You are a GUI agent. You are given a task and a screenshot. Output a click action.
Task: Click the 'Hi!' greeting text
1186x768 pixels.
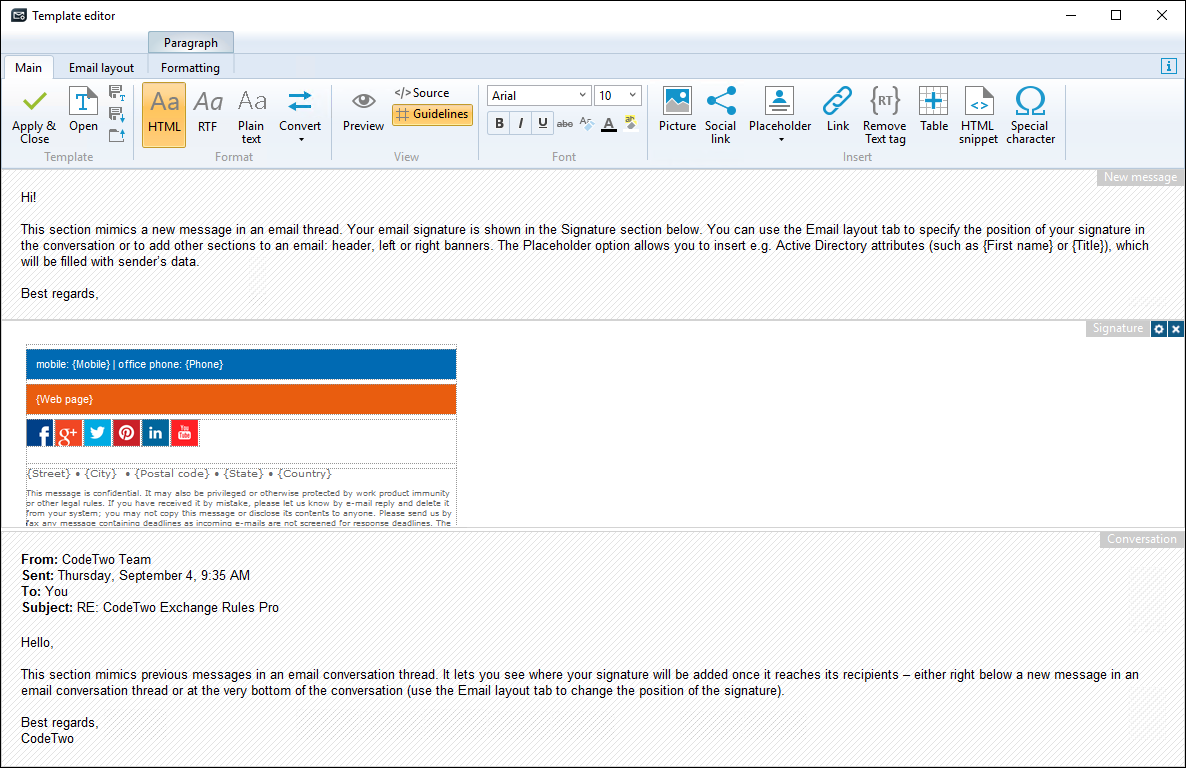pyautogui.click(x=29, y=197)
